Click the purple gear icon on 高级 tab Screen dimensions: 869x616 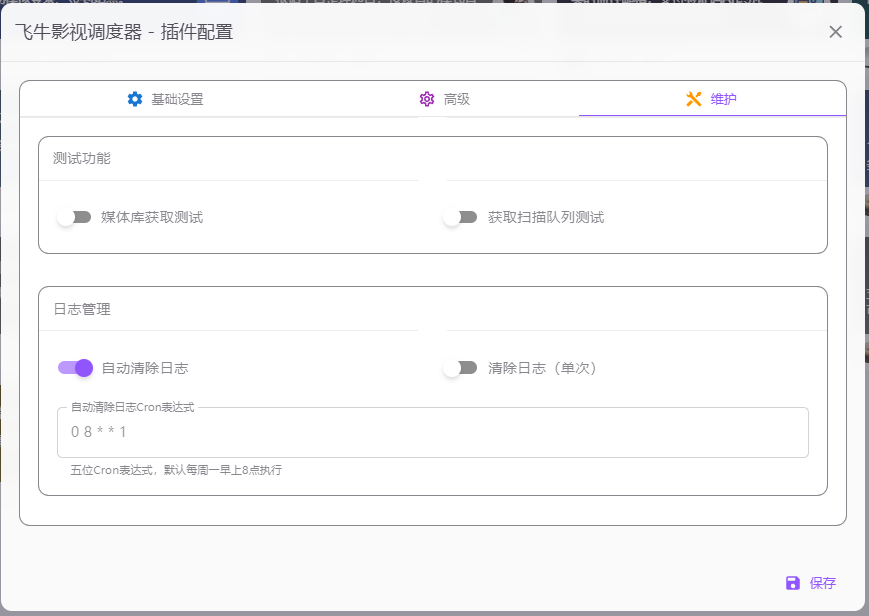click(426, 99)
